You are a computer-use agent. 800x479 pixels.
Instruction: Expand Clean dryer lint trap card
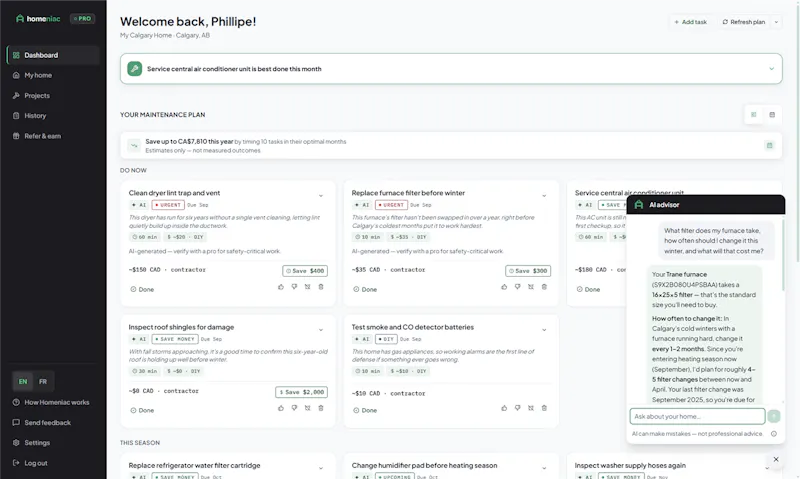321,196
